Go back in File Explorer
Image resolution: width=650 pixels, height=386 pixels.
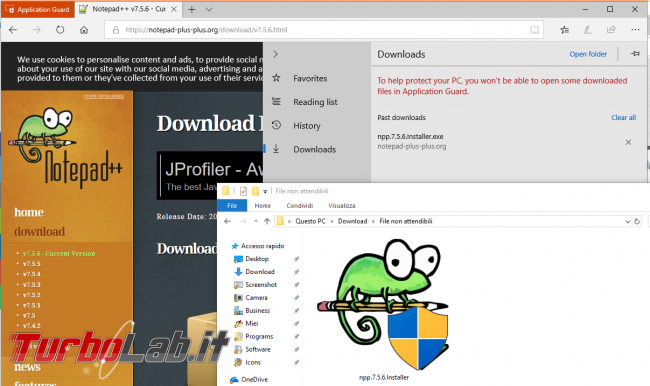point(227,221)
